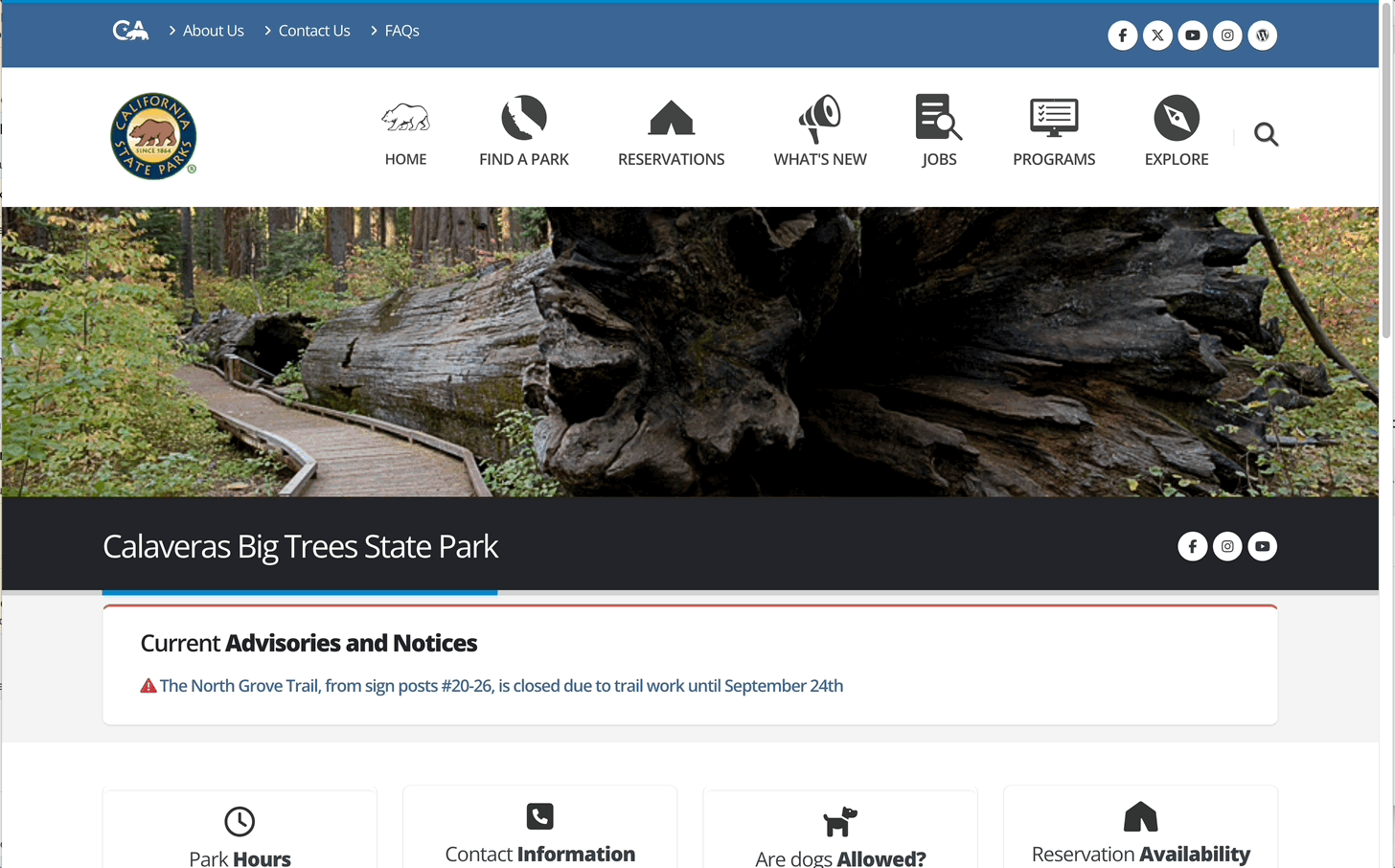Open About Us in the top bar
This screenshot has height=868, width=1395.
(213, 30)
